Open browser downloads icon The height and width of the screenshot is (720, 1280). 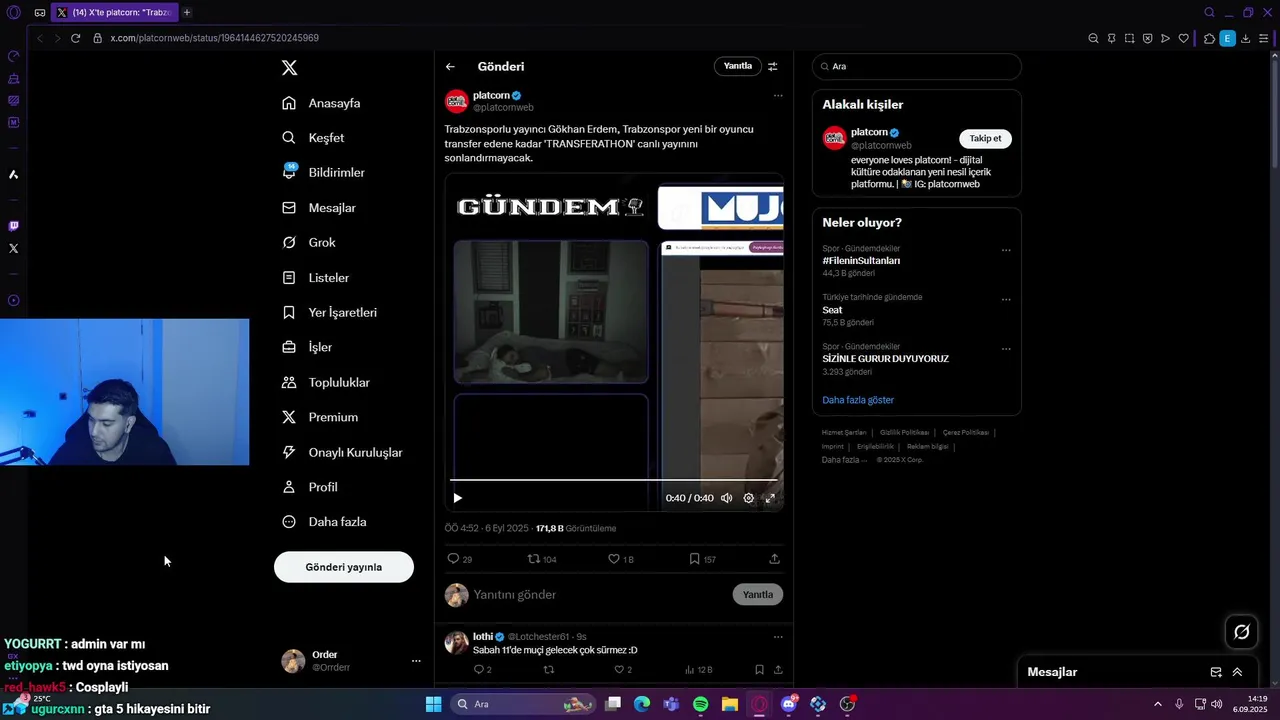coord(1246,38)
